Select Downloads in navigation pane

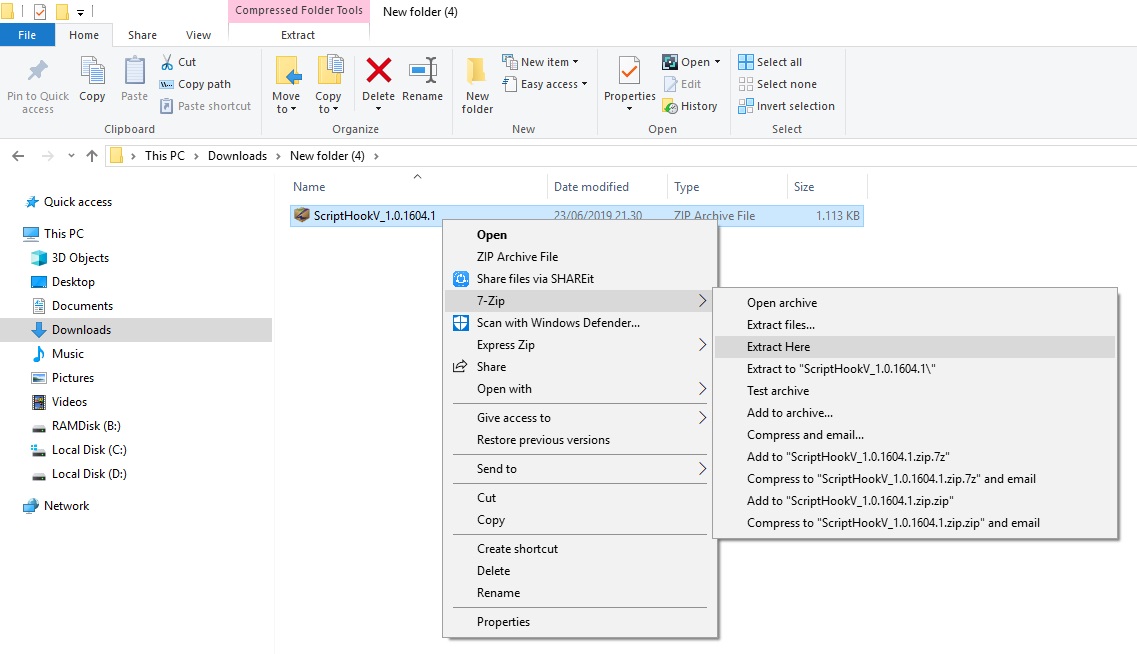[136, 330]
